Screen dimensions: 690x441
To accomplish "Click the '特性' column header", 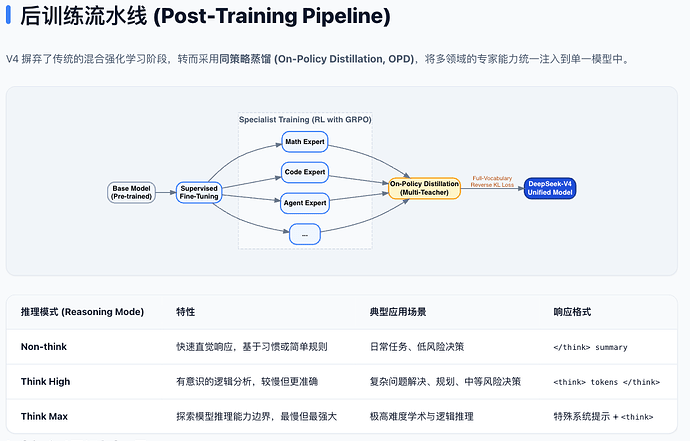I will [185, 312].
